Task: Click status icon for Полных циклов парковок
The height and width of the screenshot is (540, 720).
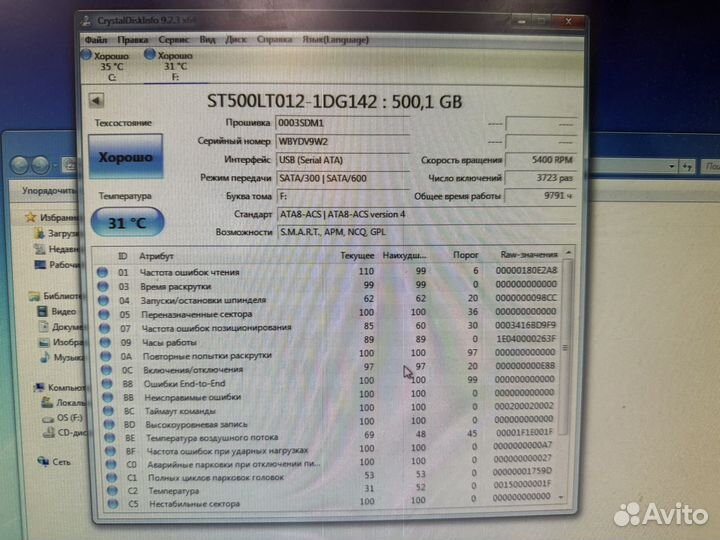Action: click(112, 478)
